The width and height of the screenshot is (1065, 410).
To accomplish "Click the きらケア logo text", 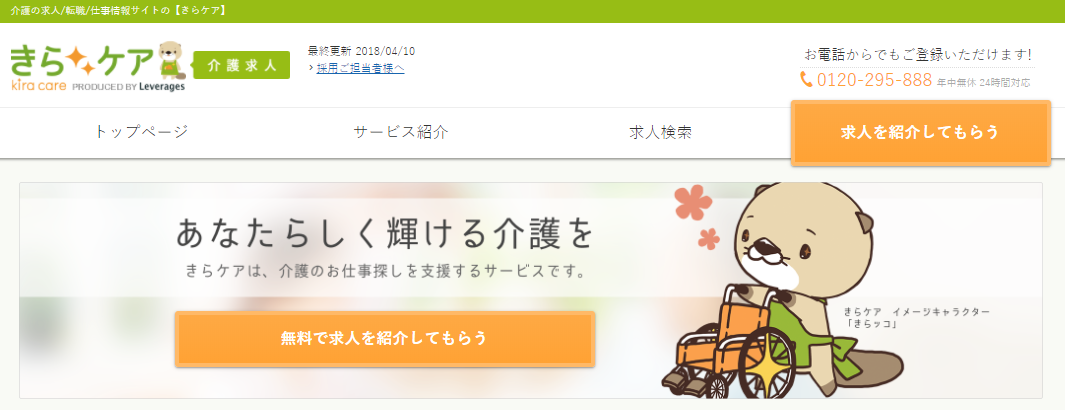I will [x=83, y=62].
